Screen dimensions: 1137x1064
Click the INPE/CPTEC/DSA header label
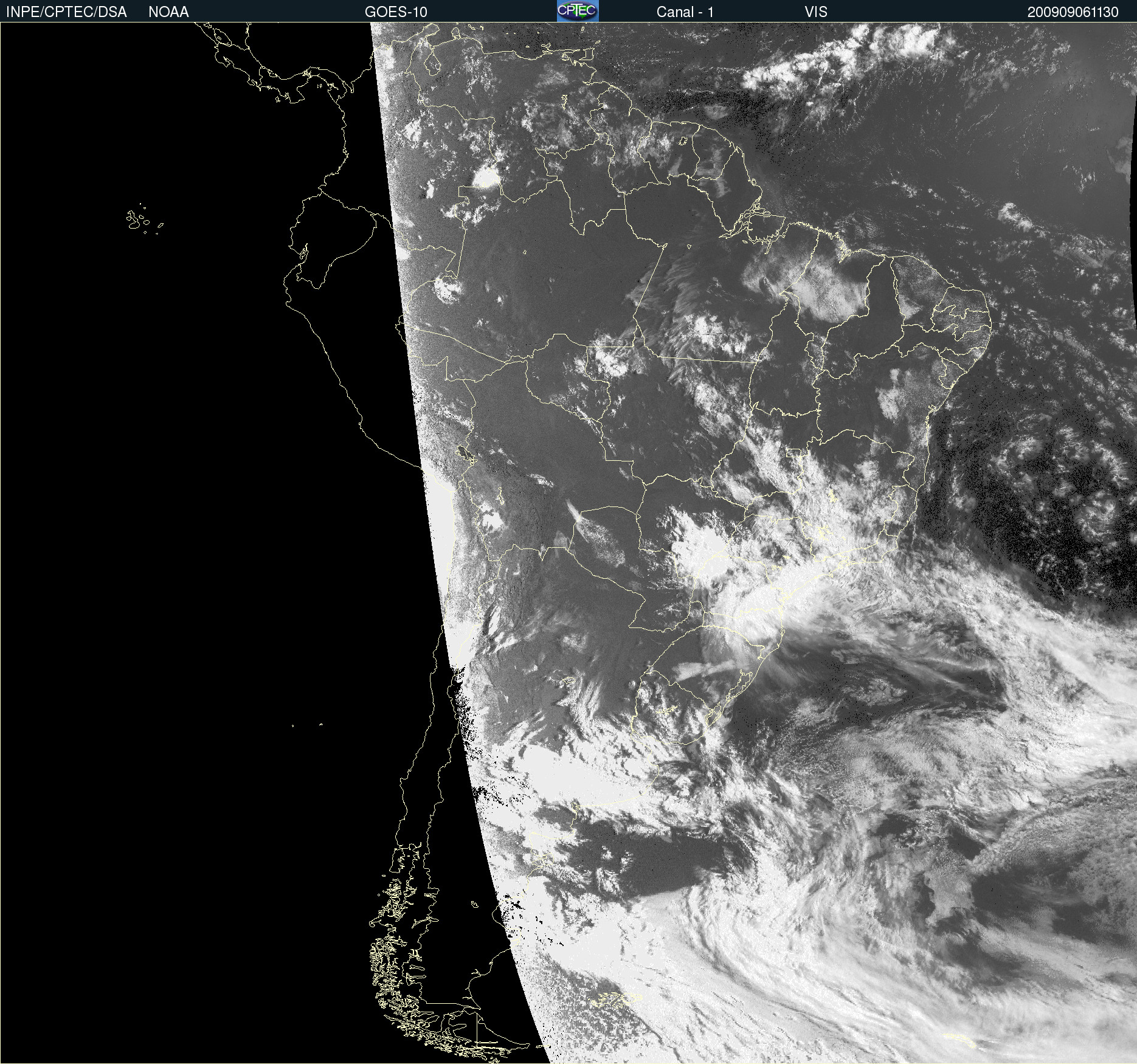click(66, 12)
